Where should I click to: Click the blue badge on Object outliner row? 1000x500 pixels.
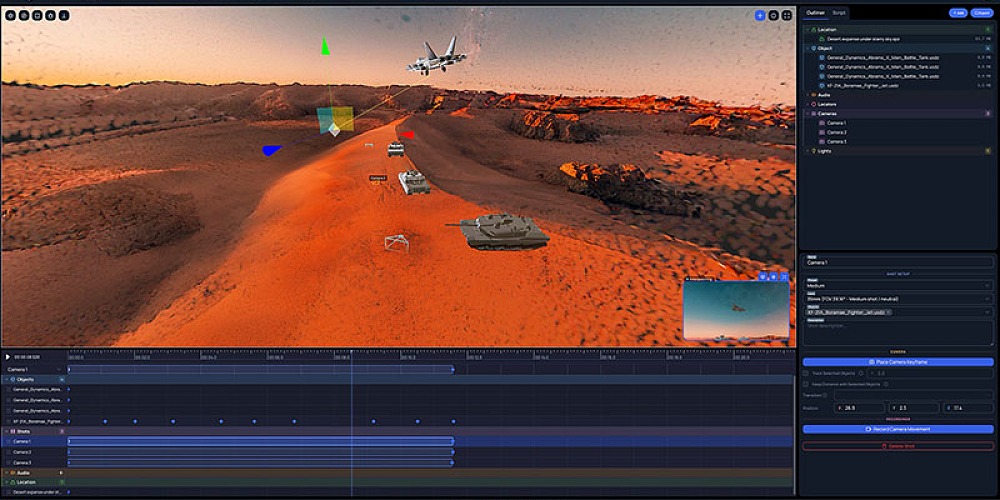click(988, 48)
